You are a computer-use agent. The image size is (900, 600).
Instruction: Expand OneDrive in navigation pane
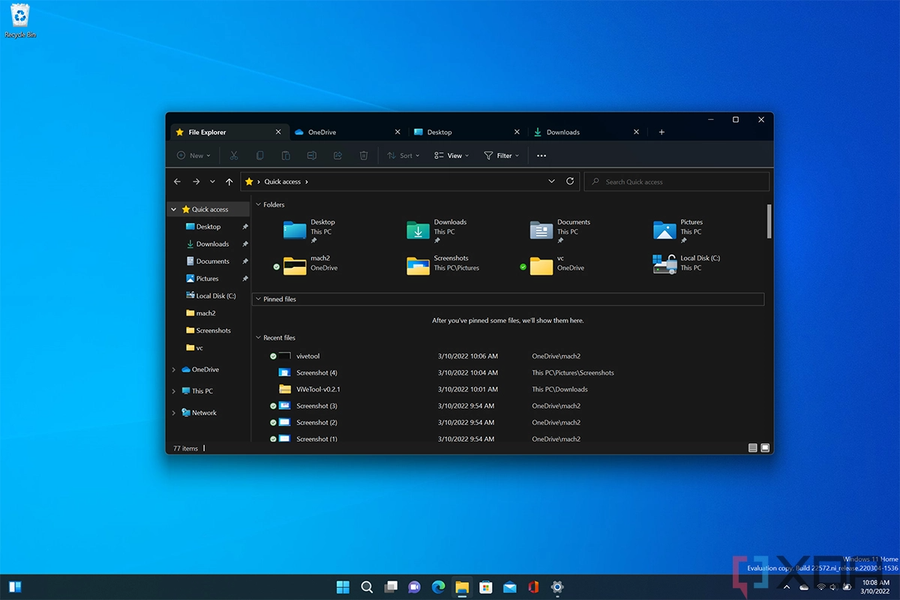click(x=174, y=370)
